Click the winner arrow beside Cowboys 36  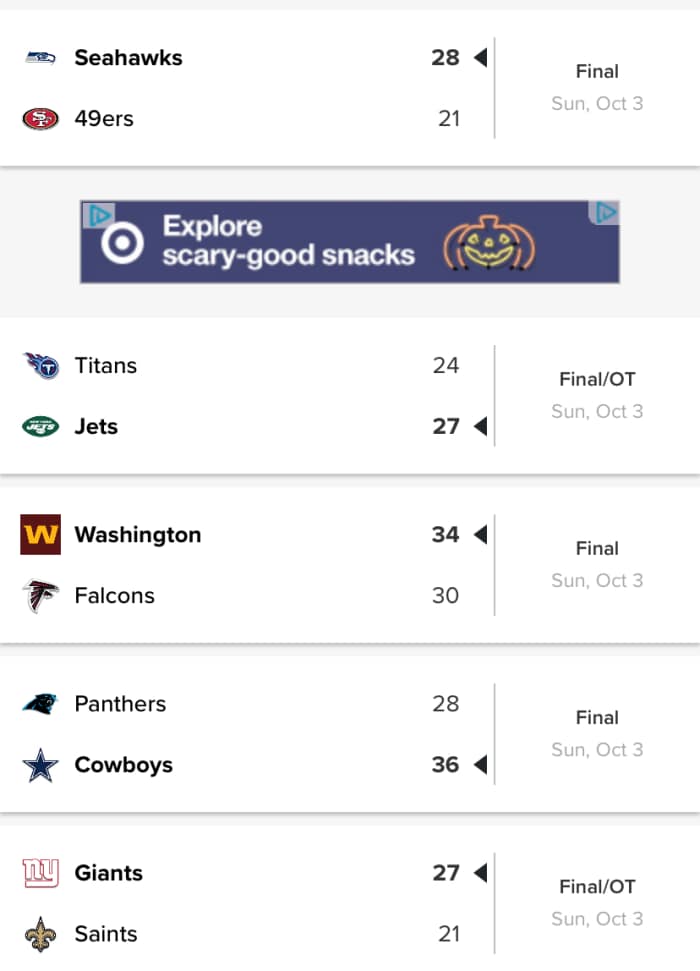click(x=480, y=764)
